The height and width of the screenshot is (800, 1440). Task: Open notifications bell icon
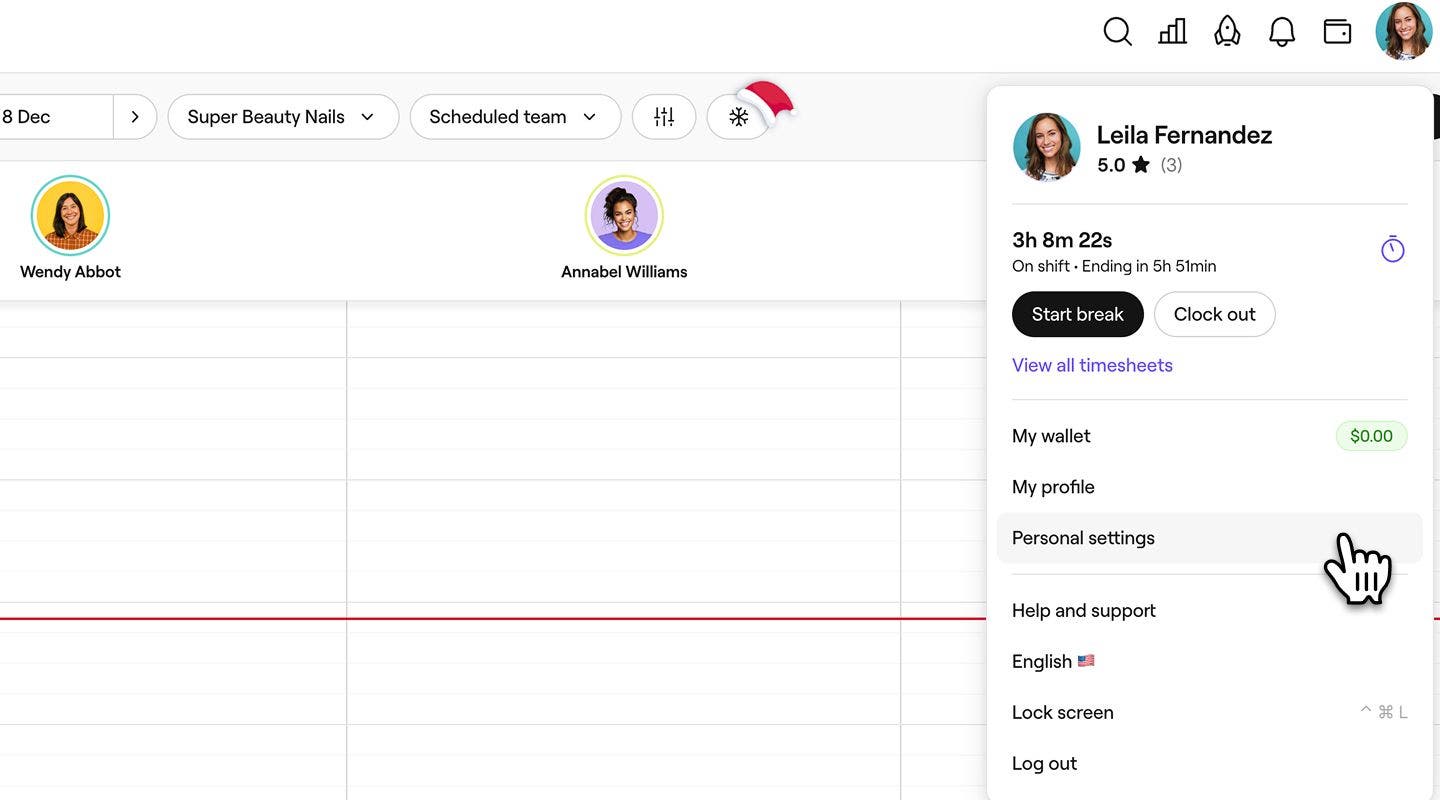[1282, 32]
